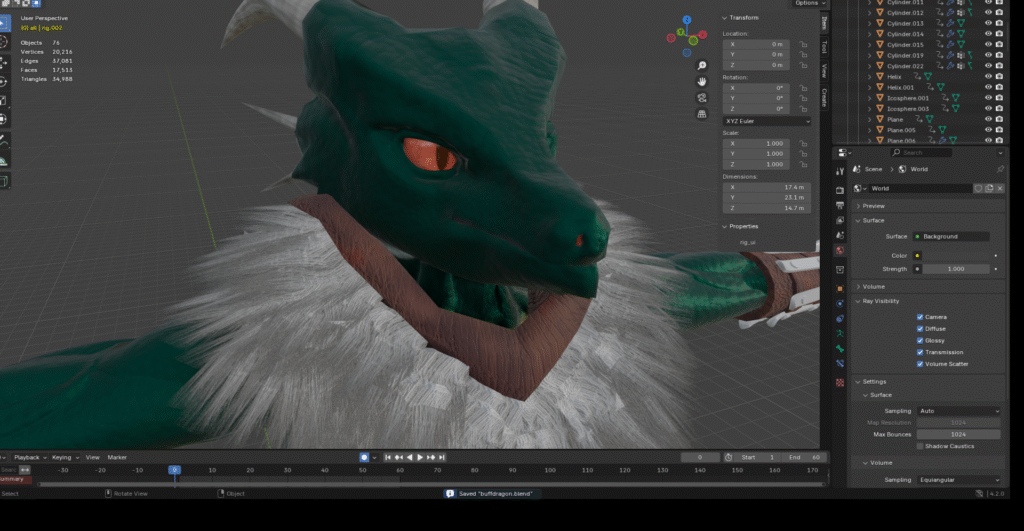This screenshot has height=531, width=1024.
Task: Open the XYZ Euler rotation mode dropdown
Action: 767,121
